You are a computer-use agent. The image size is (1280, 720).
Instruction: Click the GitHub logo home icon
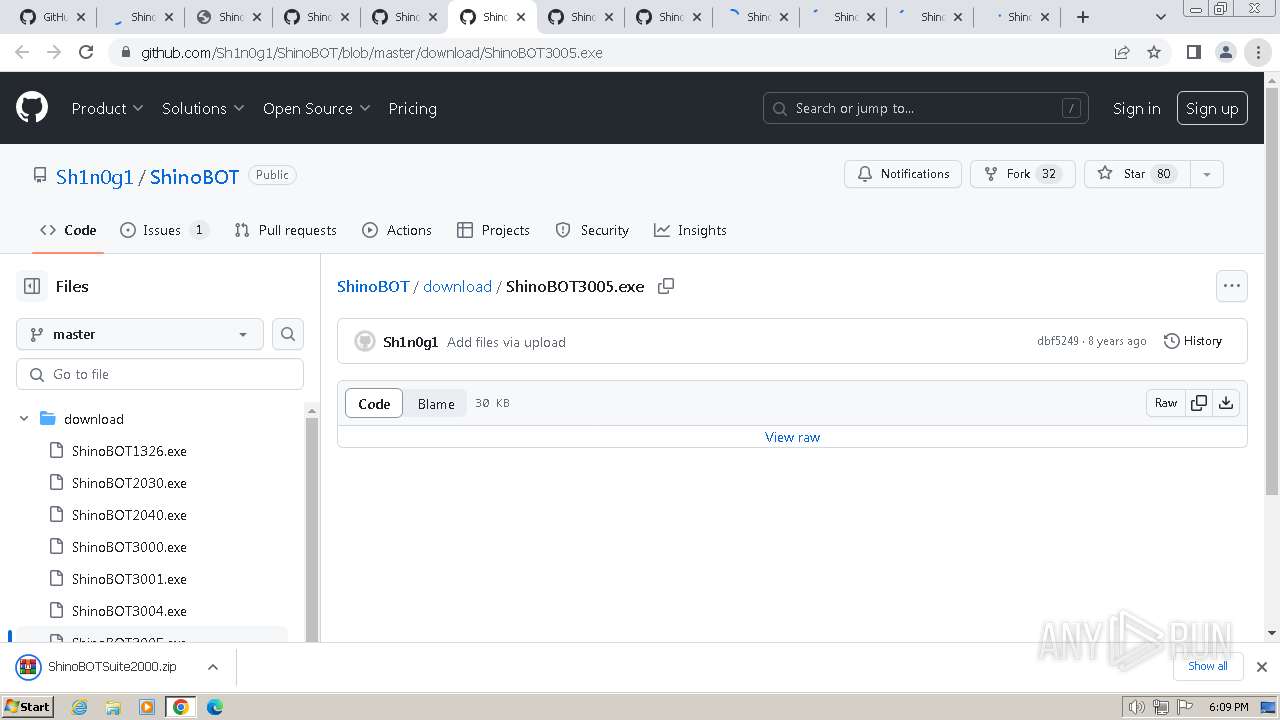click(x=32, y=108)
